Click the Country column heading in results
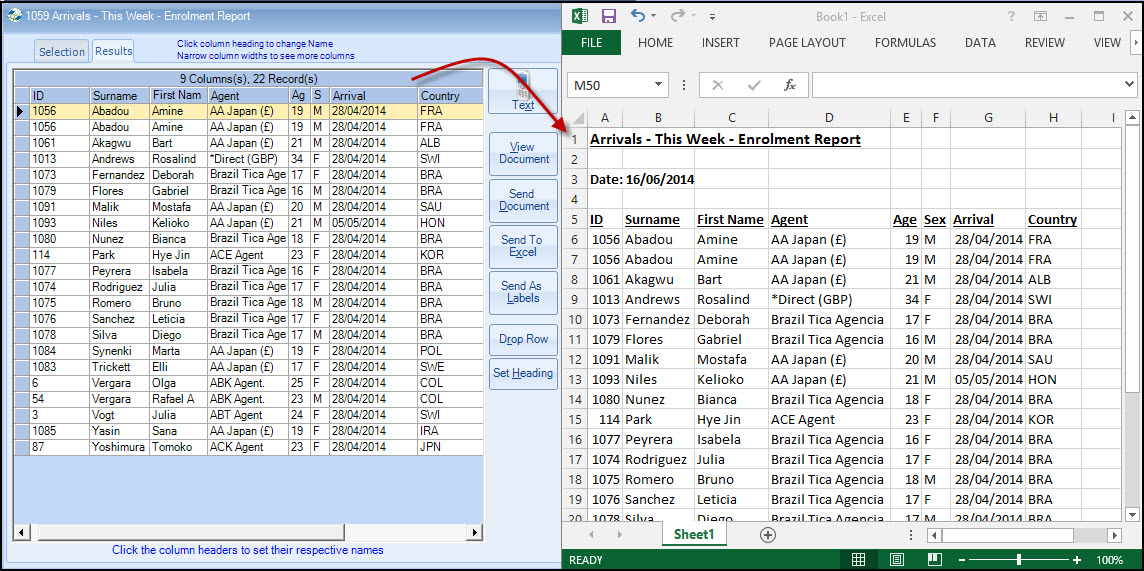The width and height of the screenshot is (1144, 571). coord(449,96)
